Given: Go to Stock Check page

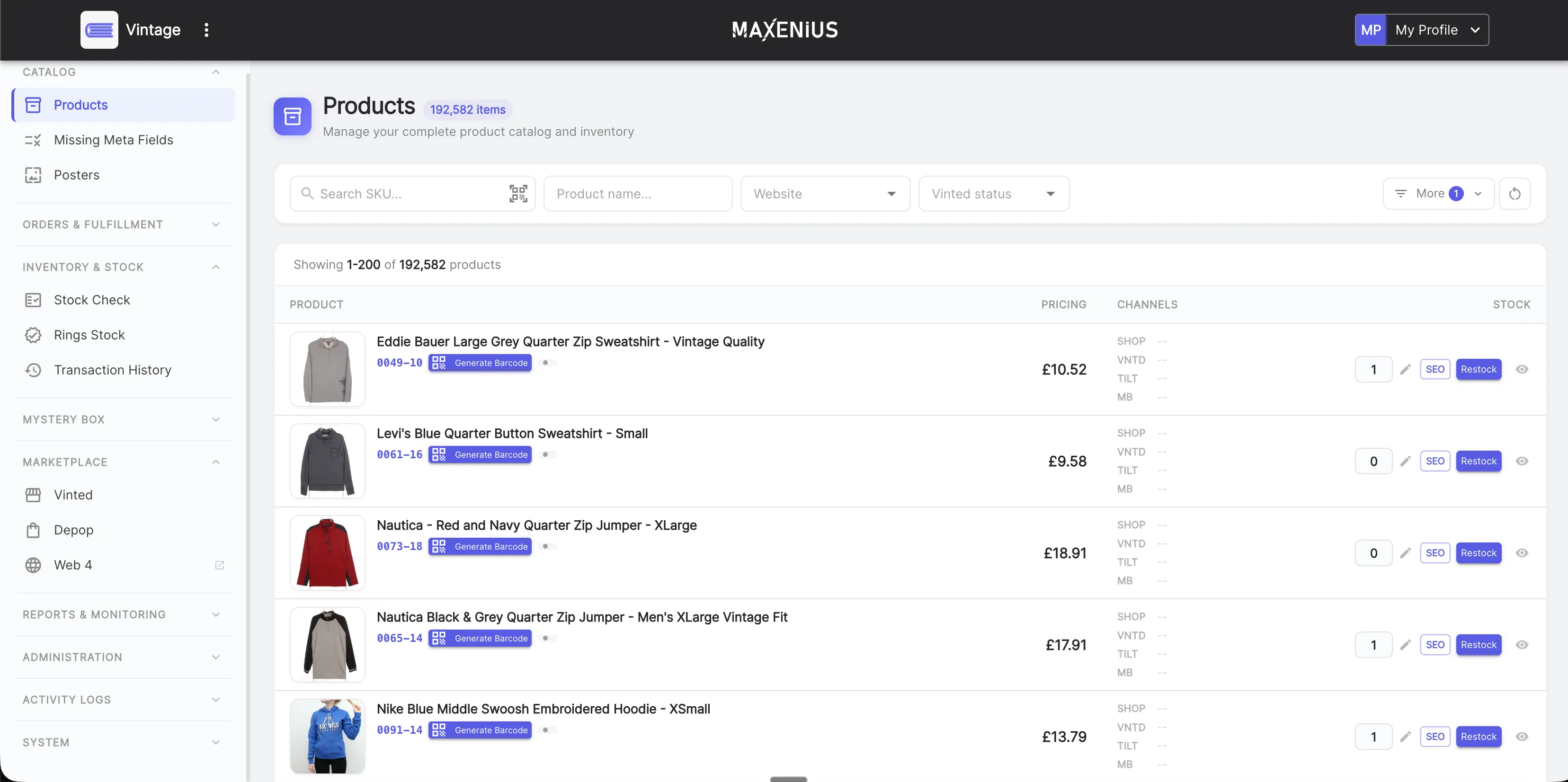Looking at the screenshot, I should coord(123,300).
